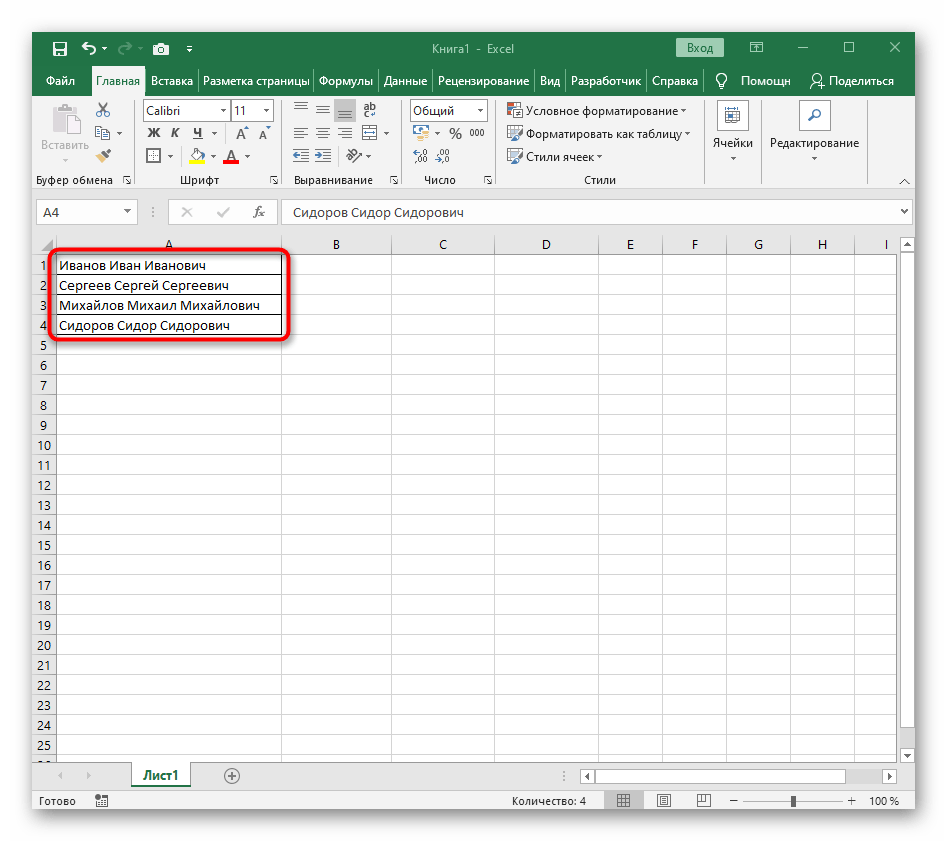
Task: Click the Вход sign-in button
Action: click(700, 48)
